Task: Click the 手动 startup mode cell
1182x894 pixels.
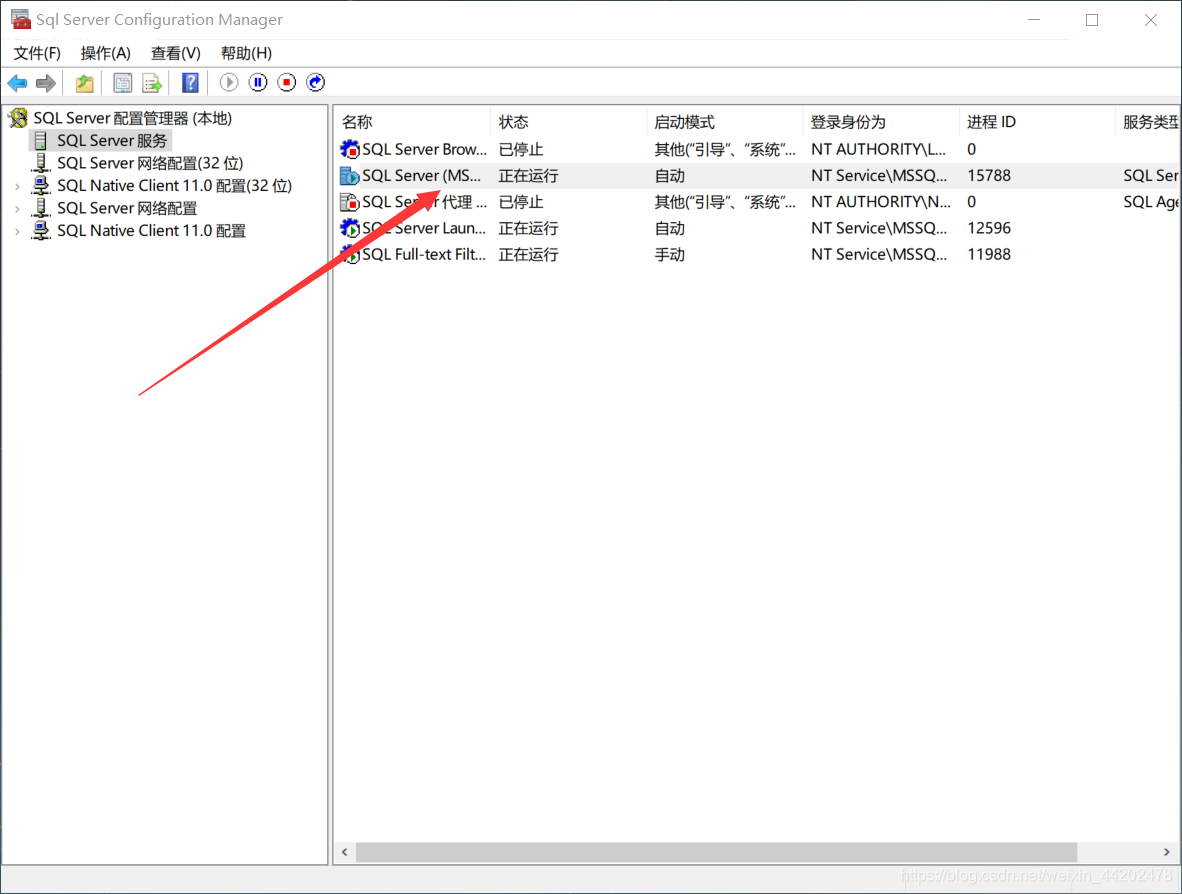Action: (x=669, y=255)
